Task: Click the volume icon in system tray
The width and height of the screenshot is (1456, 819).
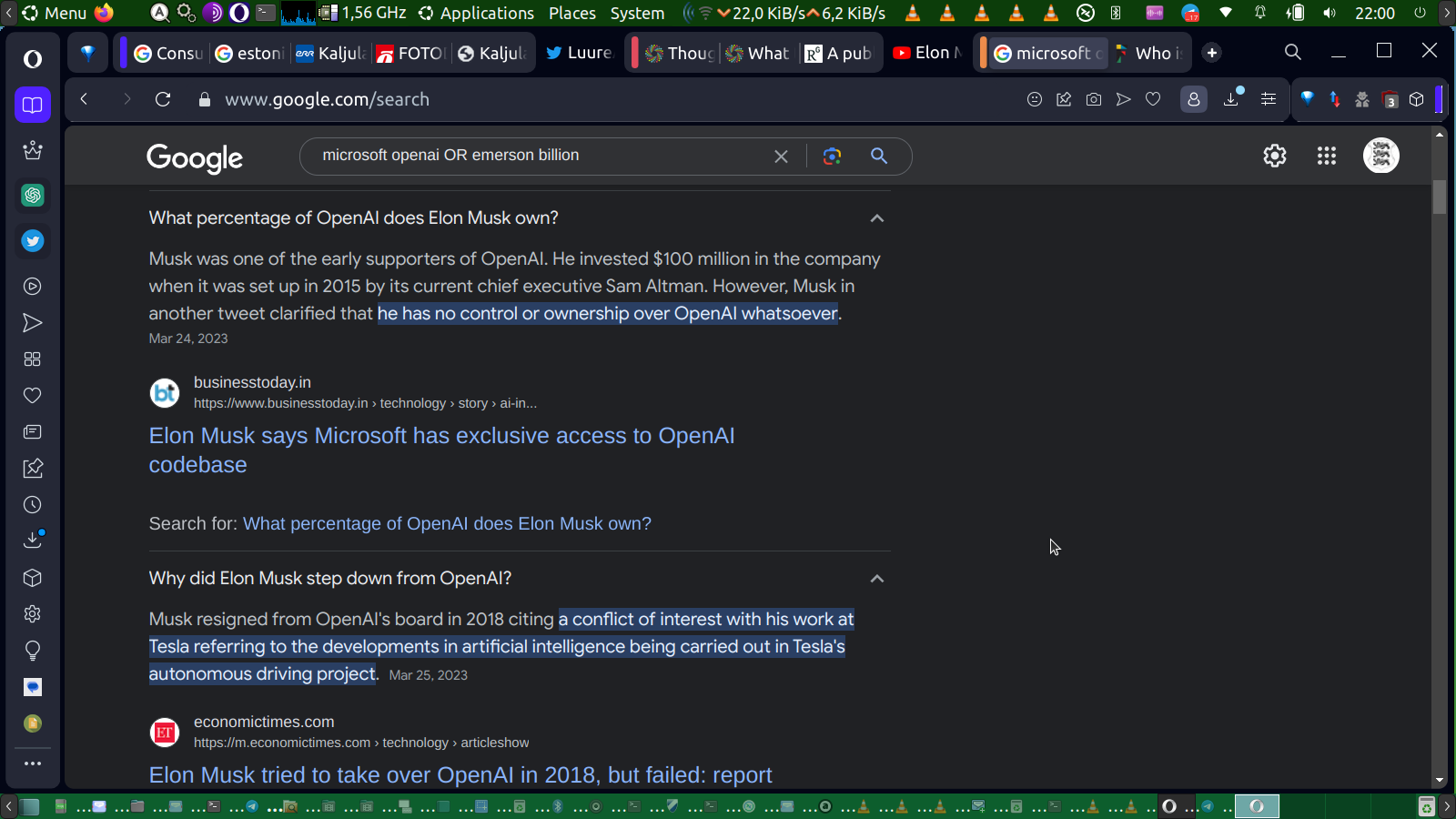Action: coord(1330,13)
